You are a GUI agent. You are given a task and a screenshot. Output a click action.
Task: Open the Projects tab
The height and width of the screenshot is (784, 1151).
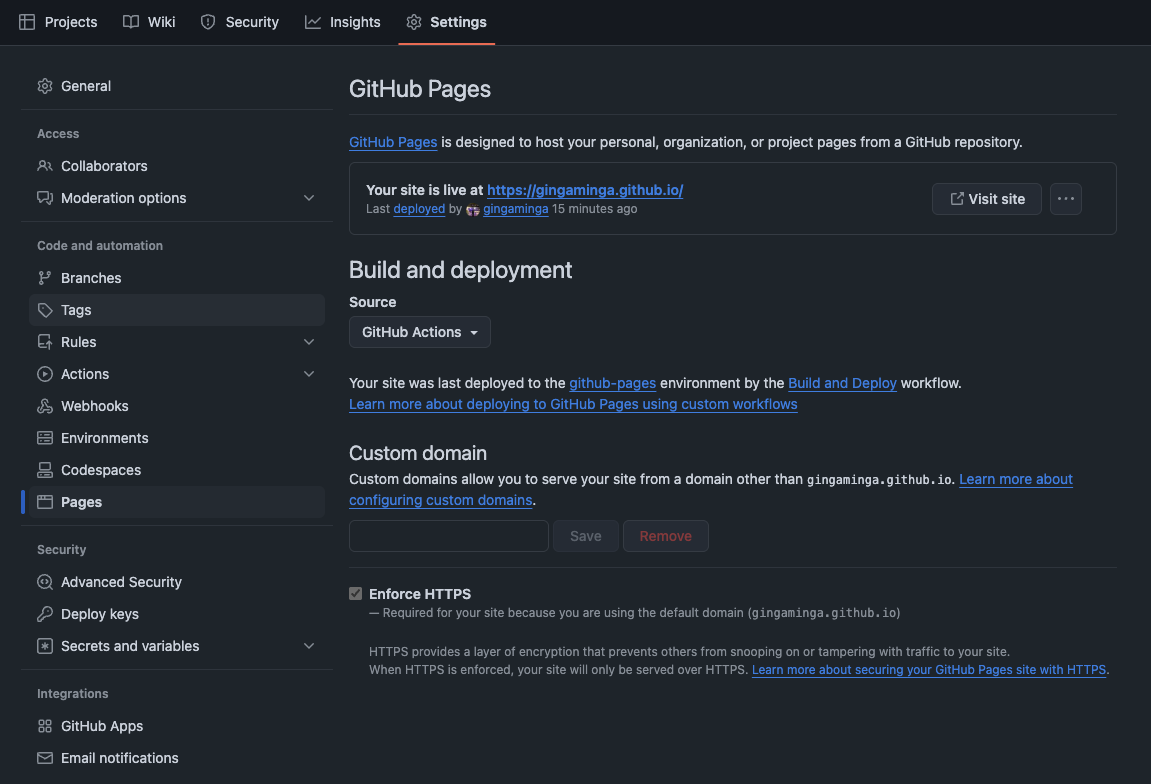point(58,22)
